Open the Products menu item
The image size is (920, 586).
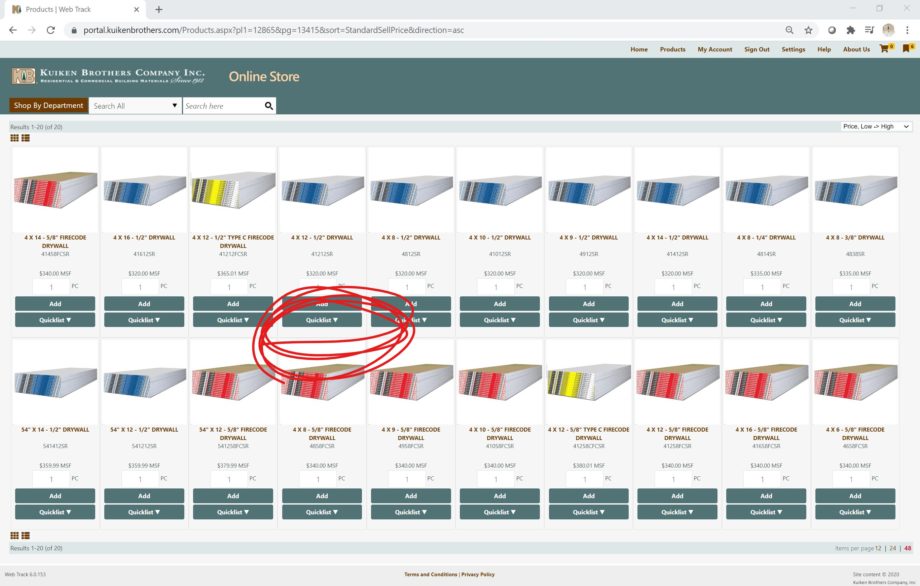(672, 49)
